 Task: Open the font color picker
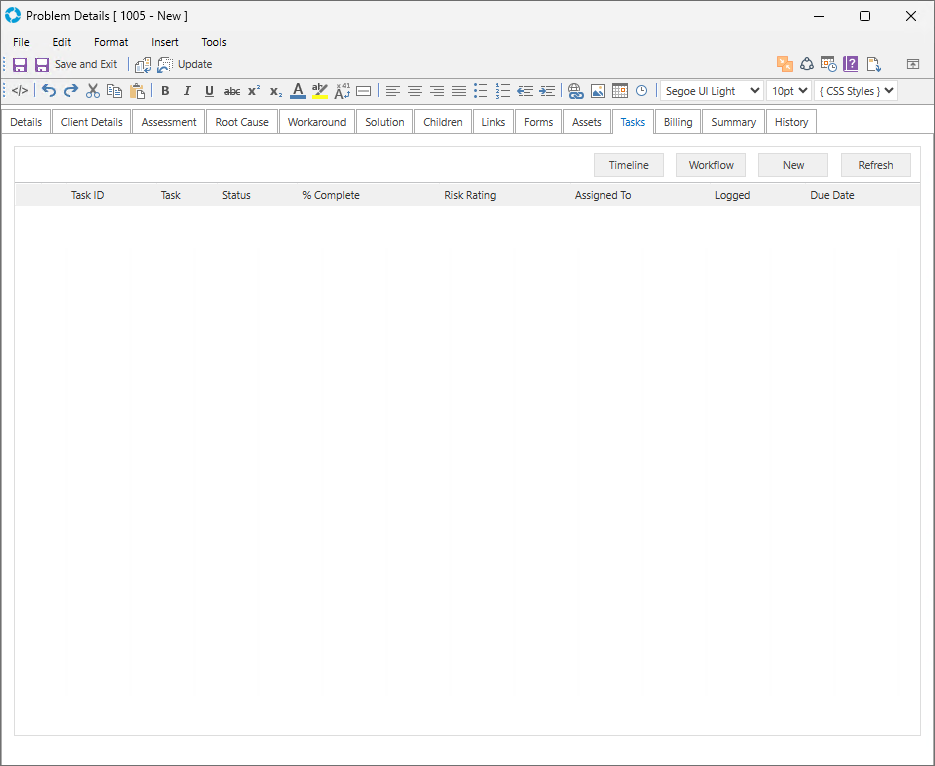298,91
